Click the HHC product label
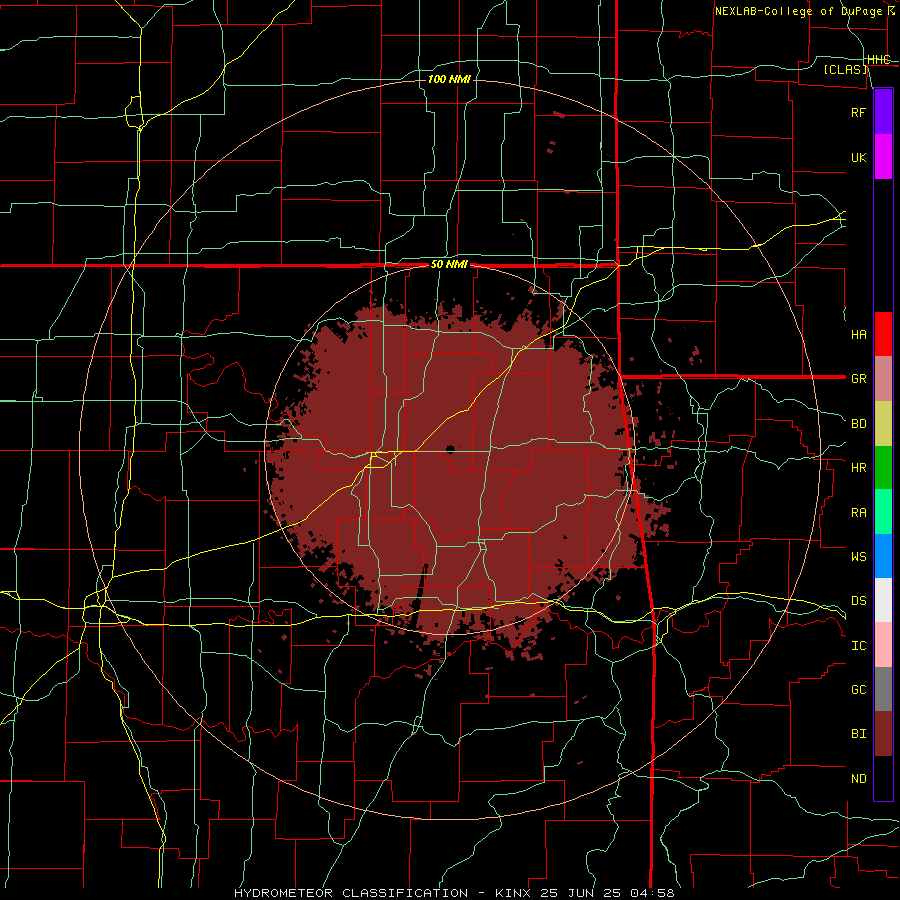900x900 pixels. [x=878, y=60]
